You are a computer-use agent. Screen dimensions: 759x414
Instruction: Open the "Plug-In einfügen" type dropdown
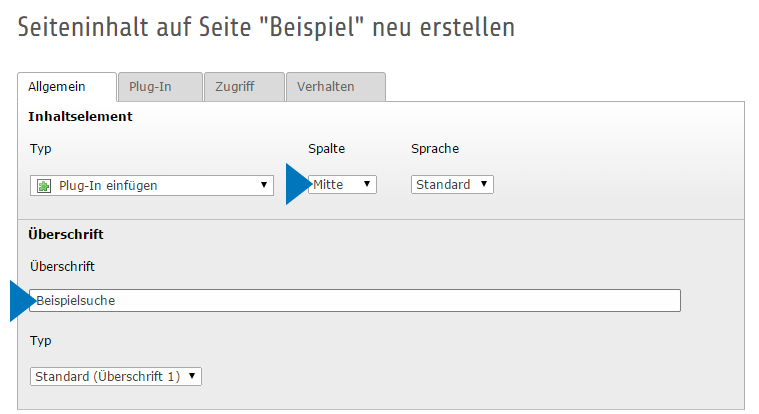click(x=152, y=185)
